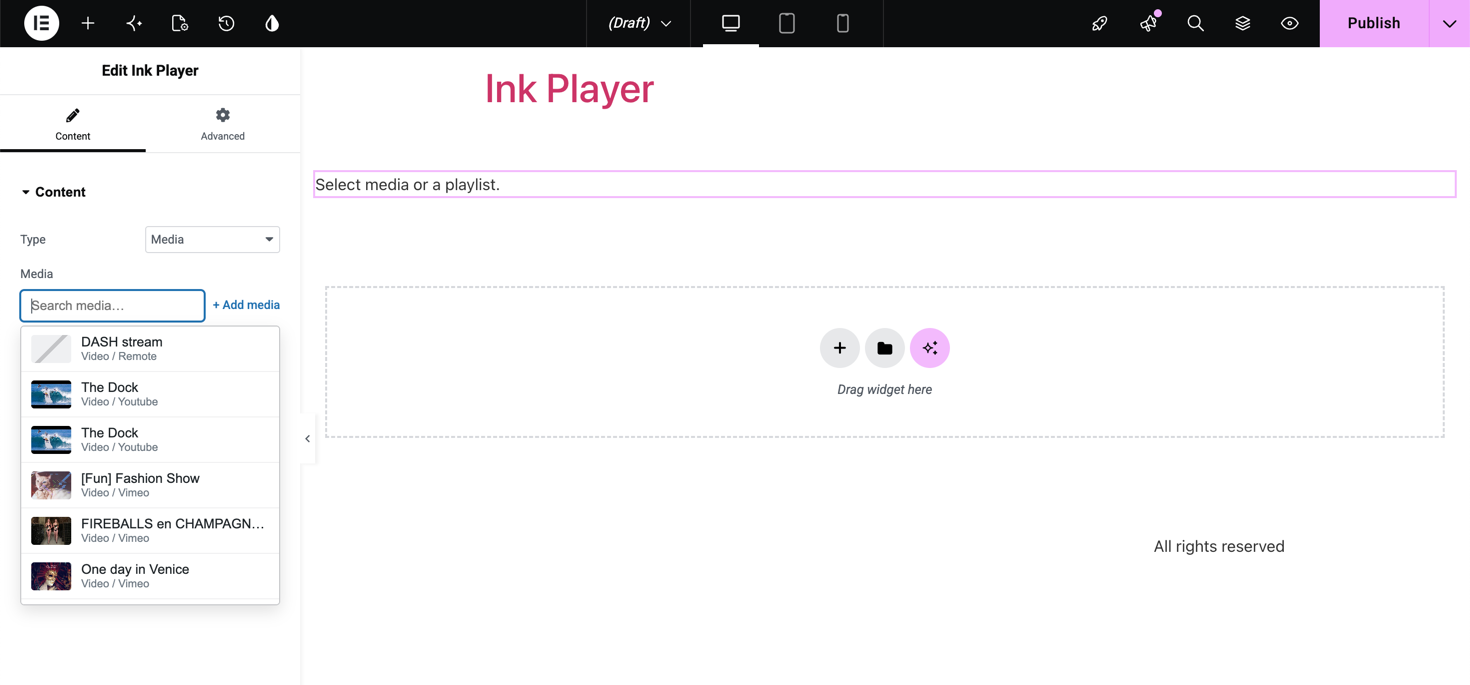This screenshot has width=1470, height=685.
Task: Click the All rights reserved footer text
Action: click(x=1219, y=546)
